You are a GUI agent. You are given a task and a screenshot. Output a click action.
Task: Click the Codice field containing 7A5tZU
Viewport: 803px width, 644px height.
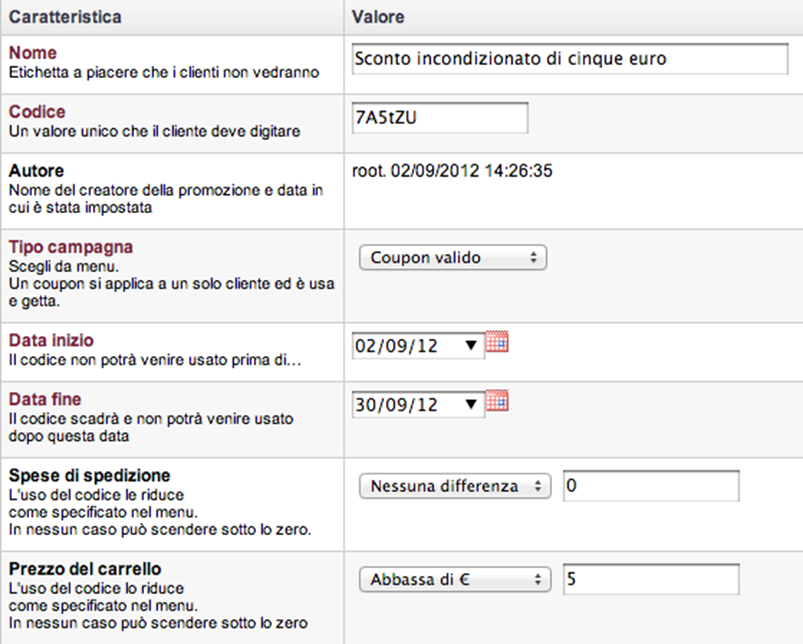440,117
